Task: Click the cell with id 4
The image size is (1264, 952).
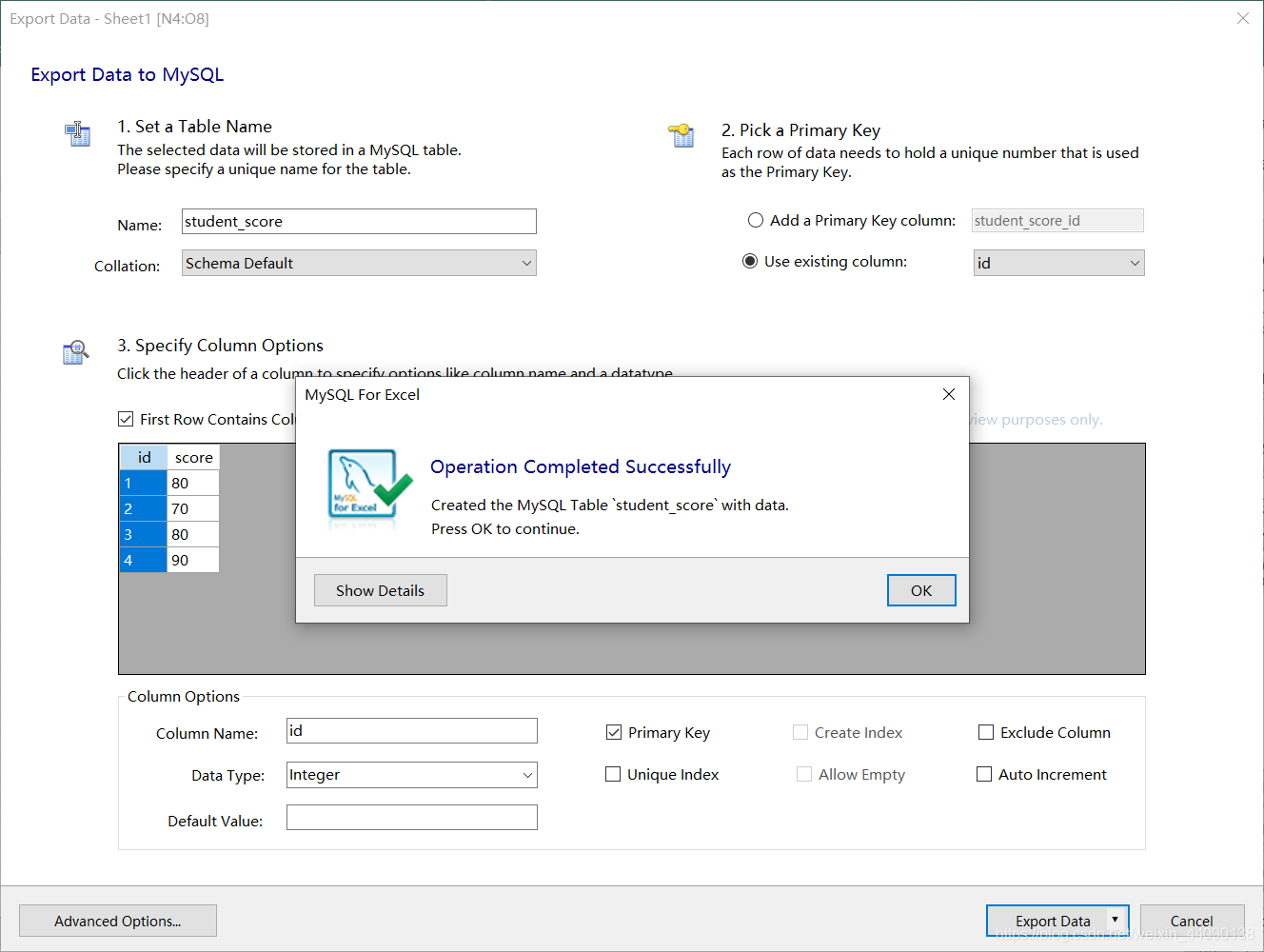Action: pos(144,560)
